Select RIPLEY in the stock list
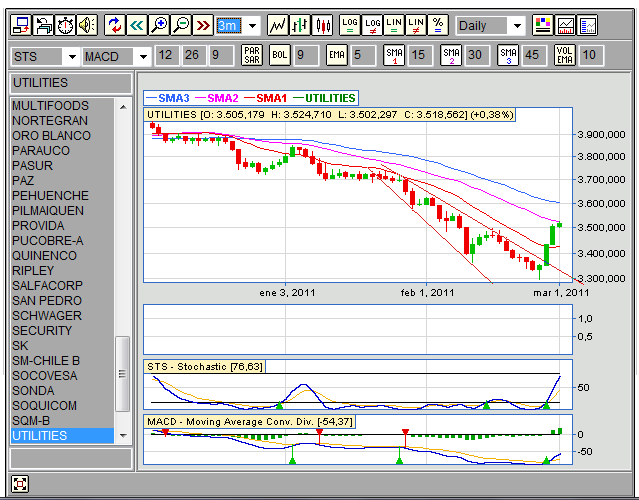 pyautogui.click(x=33, y=271)
